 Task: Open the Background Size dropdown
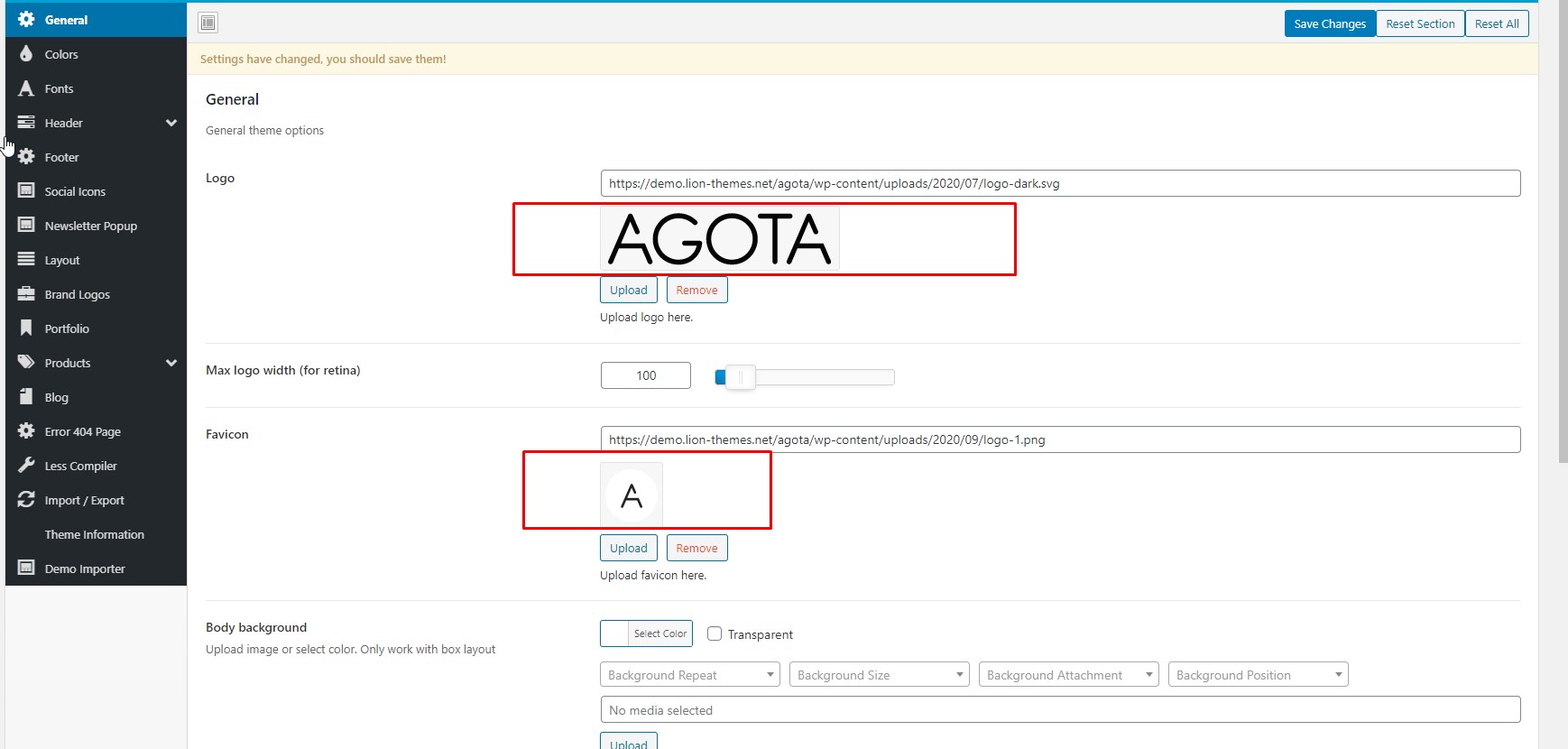pyautogui.click(x=879, y=675)
